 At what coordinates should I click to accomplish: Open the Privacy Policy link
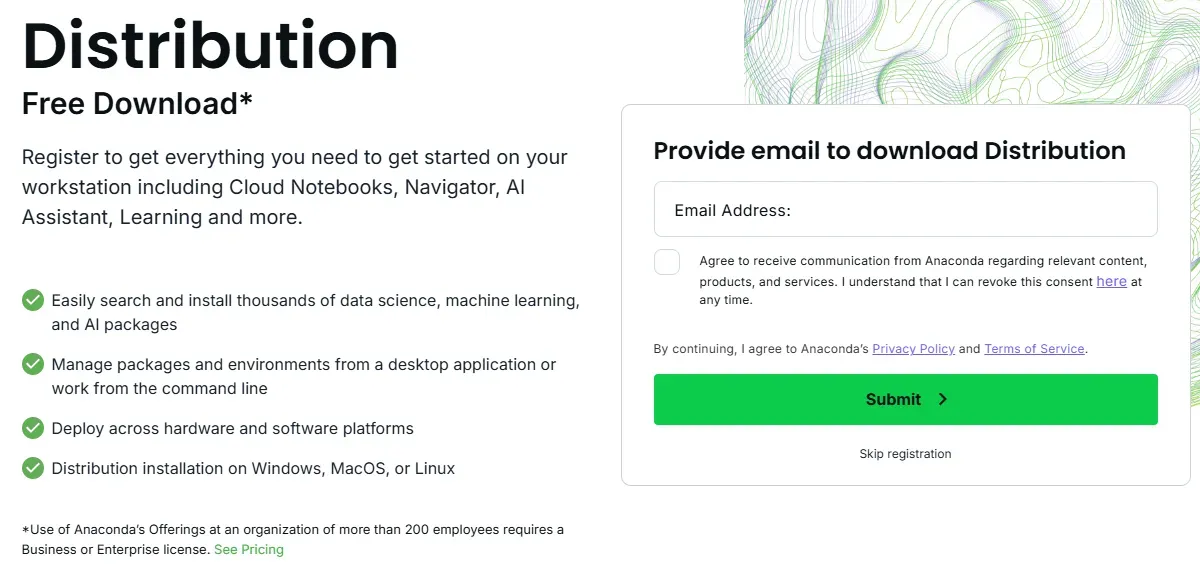(913, 349)
